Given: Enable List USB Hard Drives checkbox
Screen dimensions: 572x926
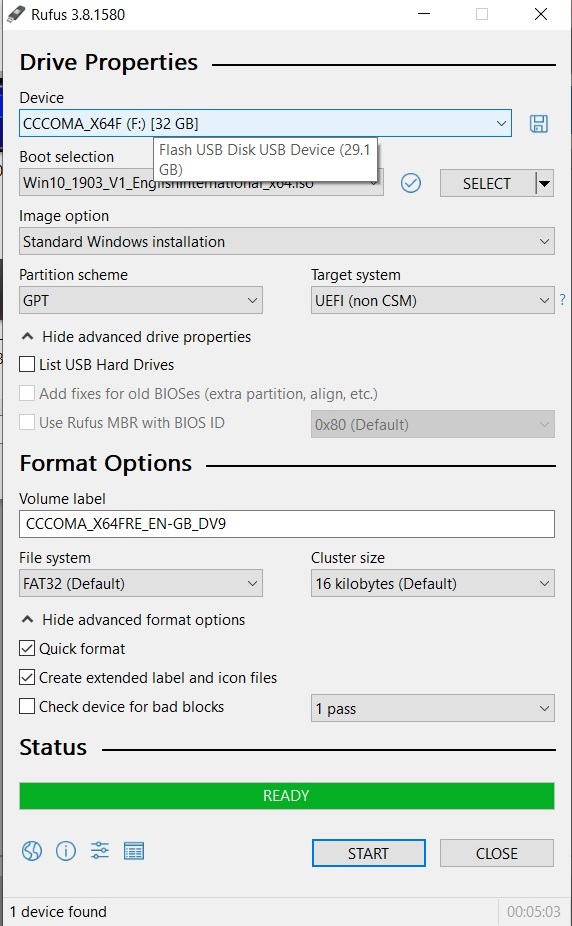Looking at the screenshot, I should pos(27,364).
